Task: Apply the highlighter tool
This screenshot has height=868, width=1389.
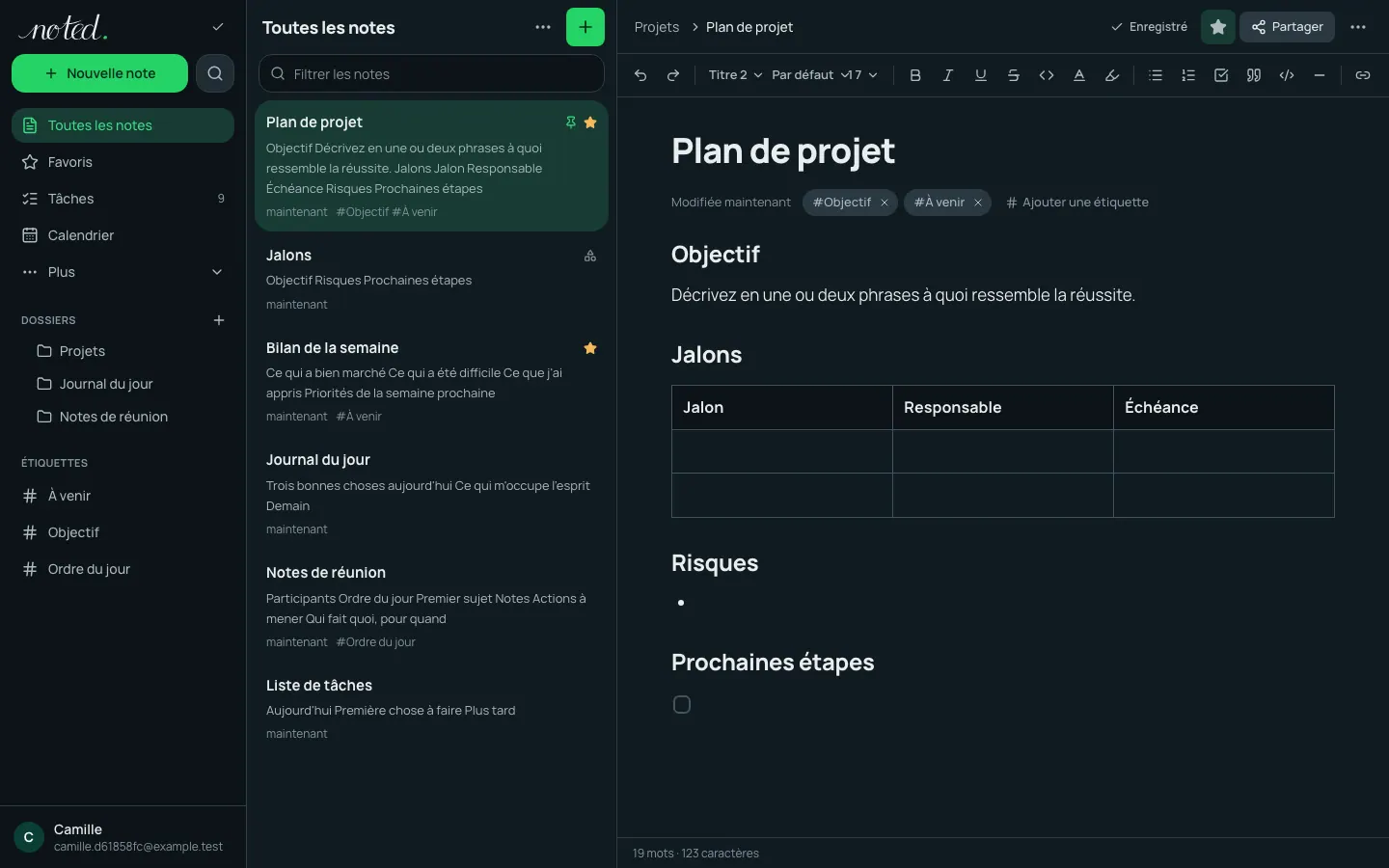Action: (x=1112, y=75)
